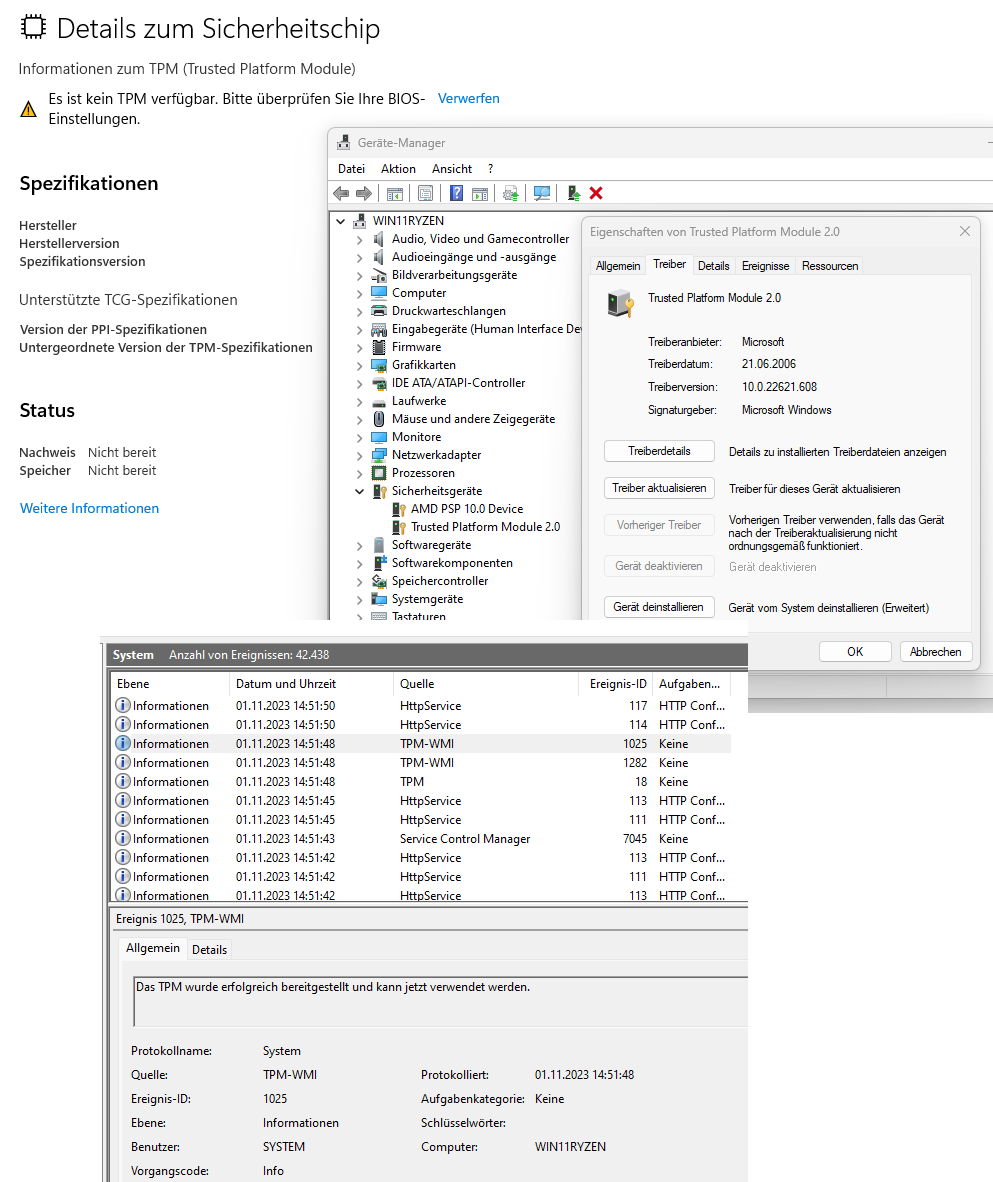Viewport: 993px width, 1182px height.
Task: Click the Abbrechen button
Action: (x=936, y=651)
